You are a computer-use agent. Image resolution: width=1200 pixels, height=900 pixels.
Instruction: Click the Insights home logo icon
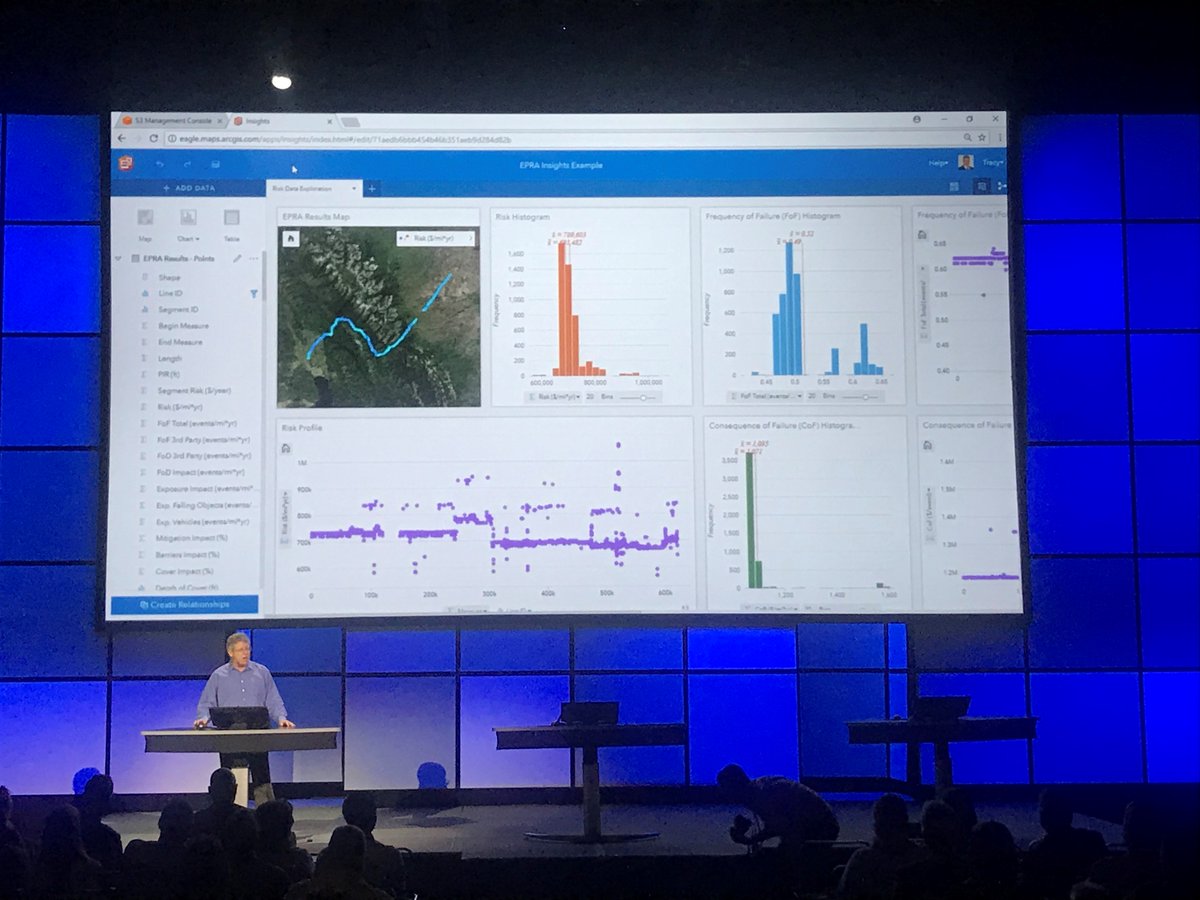(x=127, y=163)
